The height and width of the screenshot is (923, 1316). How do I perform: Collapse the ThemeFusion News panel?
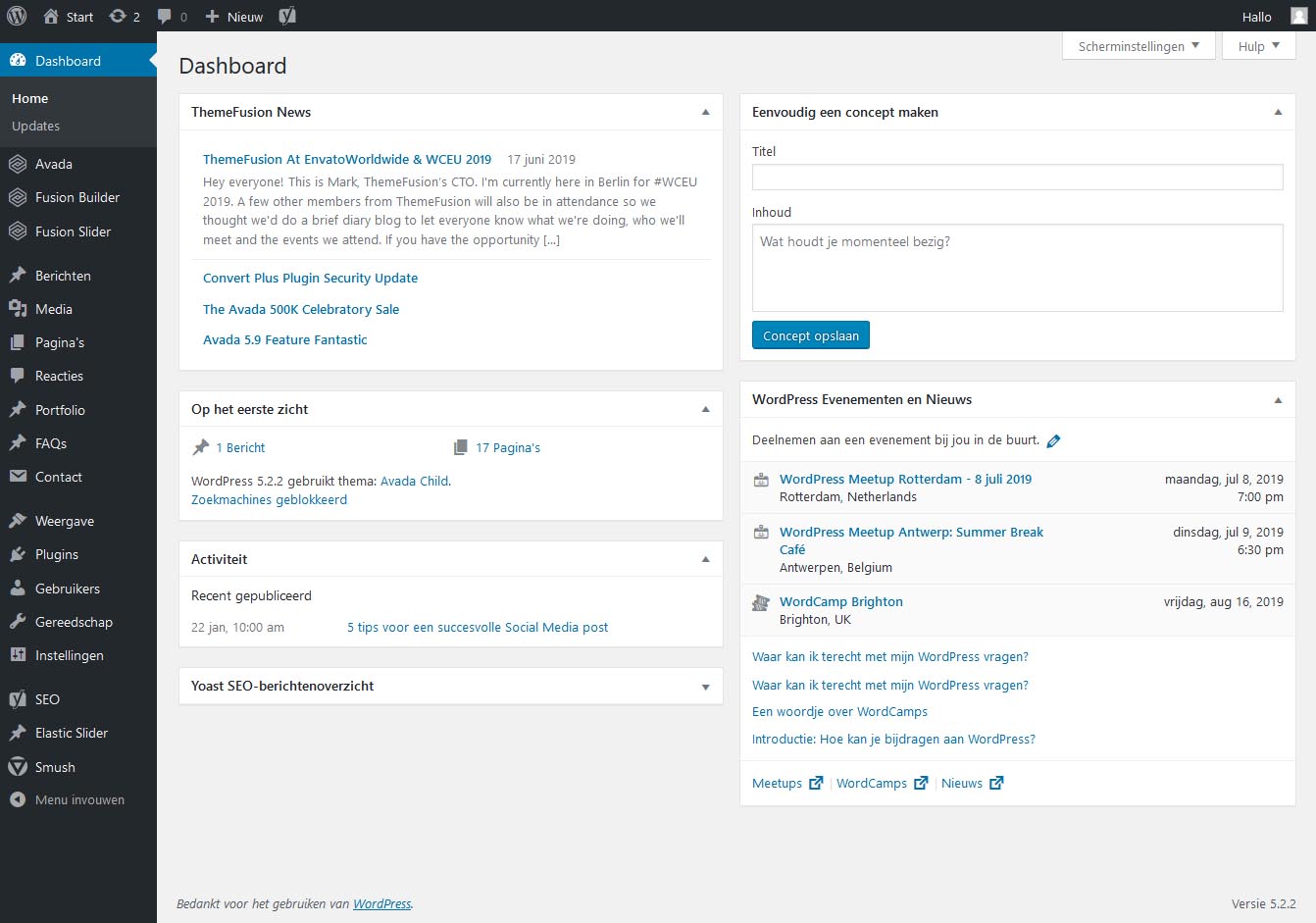(705, 112)
